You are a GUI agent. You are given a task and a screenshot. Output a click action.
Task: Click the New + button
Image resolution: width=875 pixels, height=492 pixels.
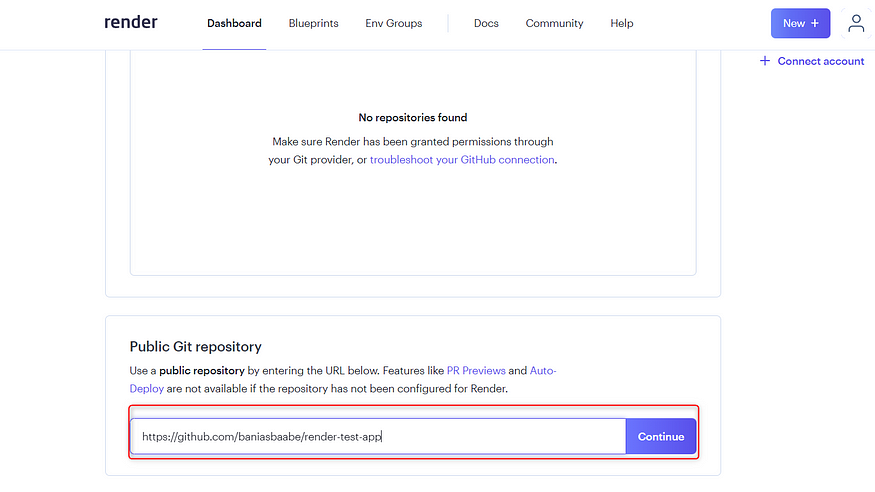coord(800,23)
